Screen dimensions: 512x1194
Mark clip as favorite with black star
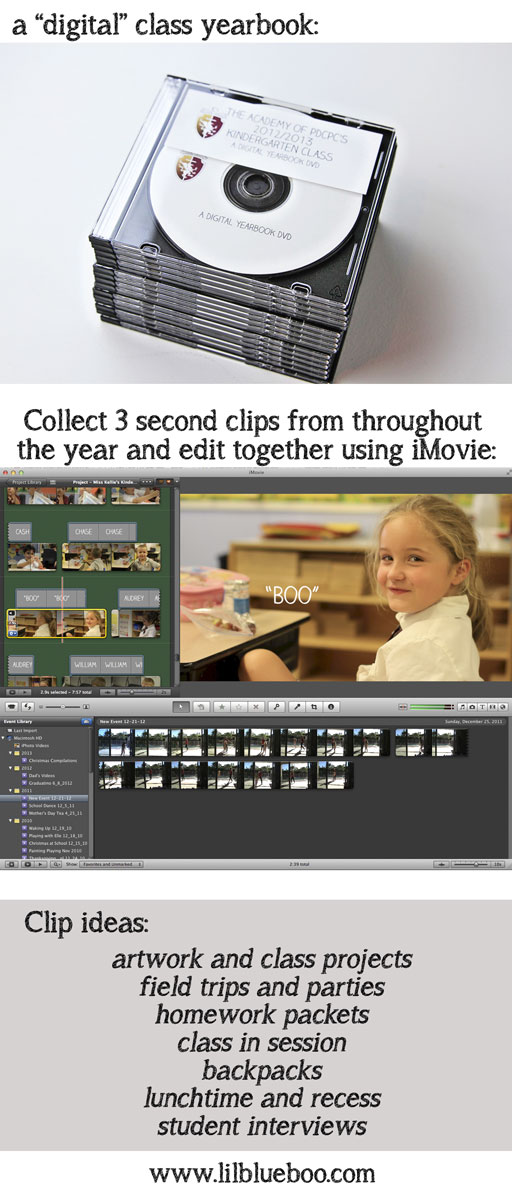(x=222, y=707)
